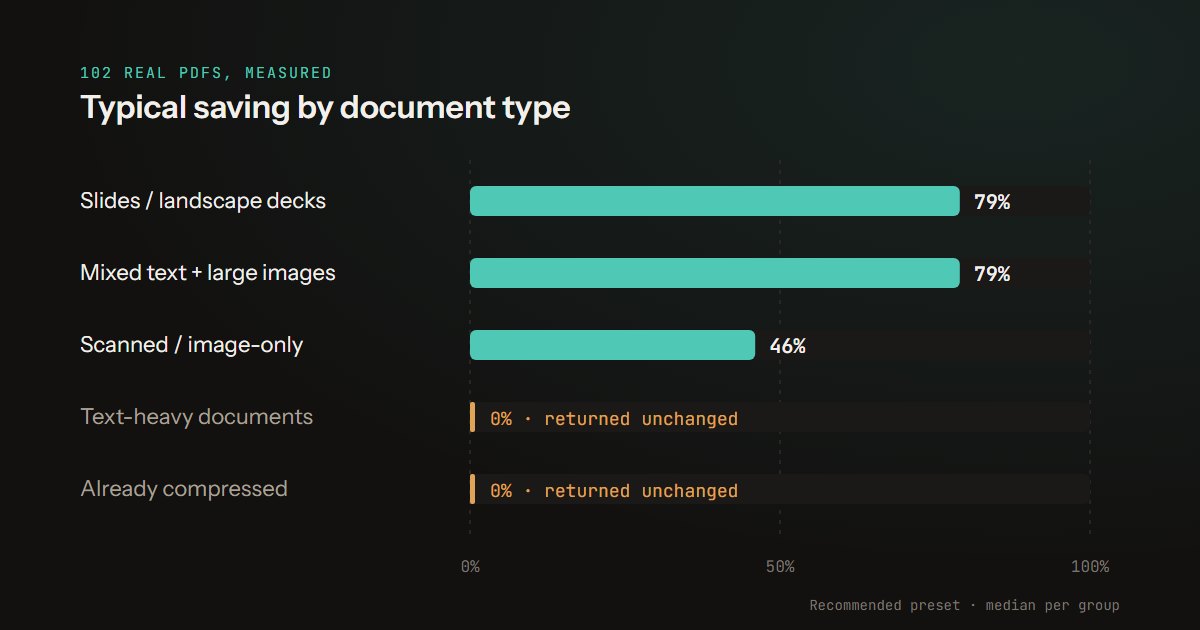This screenshot has height=630, width=1200.
Task: Select "returned unchanged" text in the Already compressed row
Action: click(641, 491)
